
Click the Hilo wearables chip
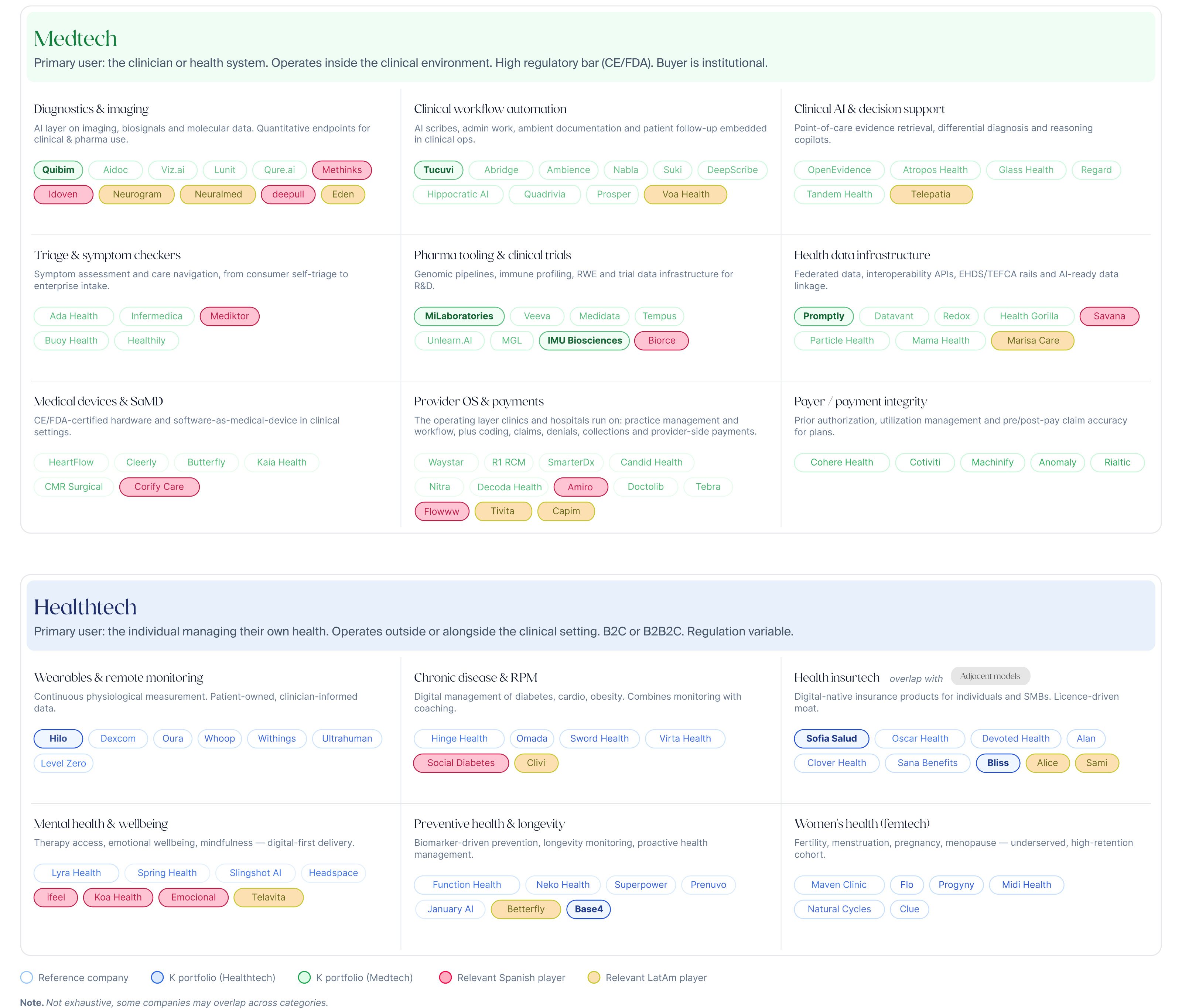(58, 739)
